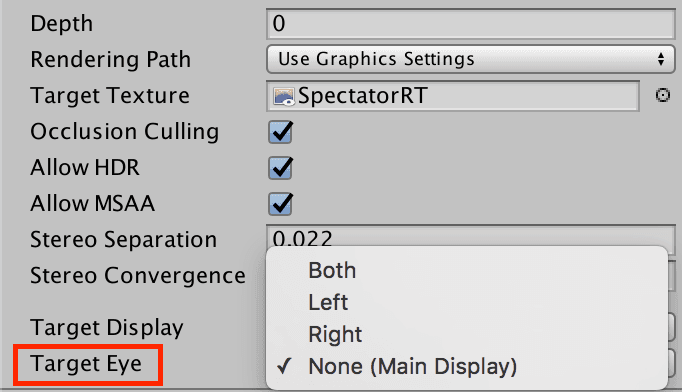
Task: Click the SpectatorRT render texture icon
Action: (284, 96)
